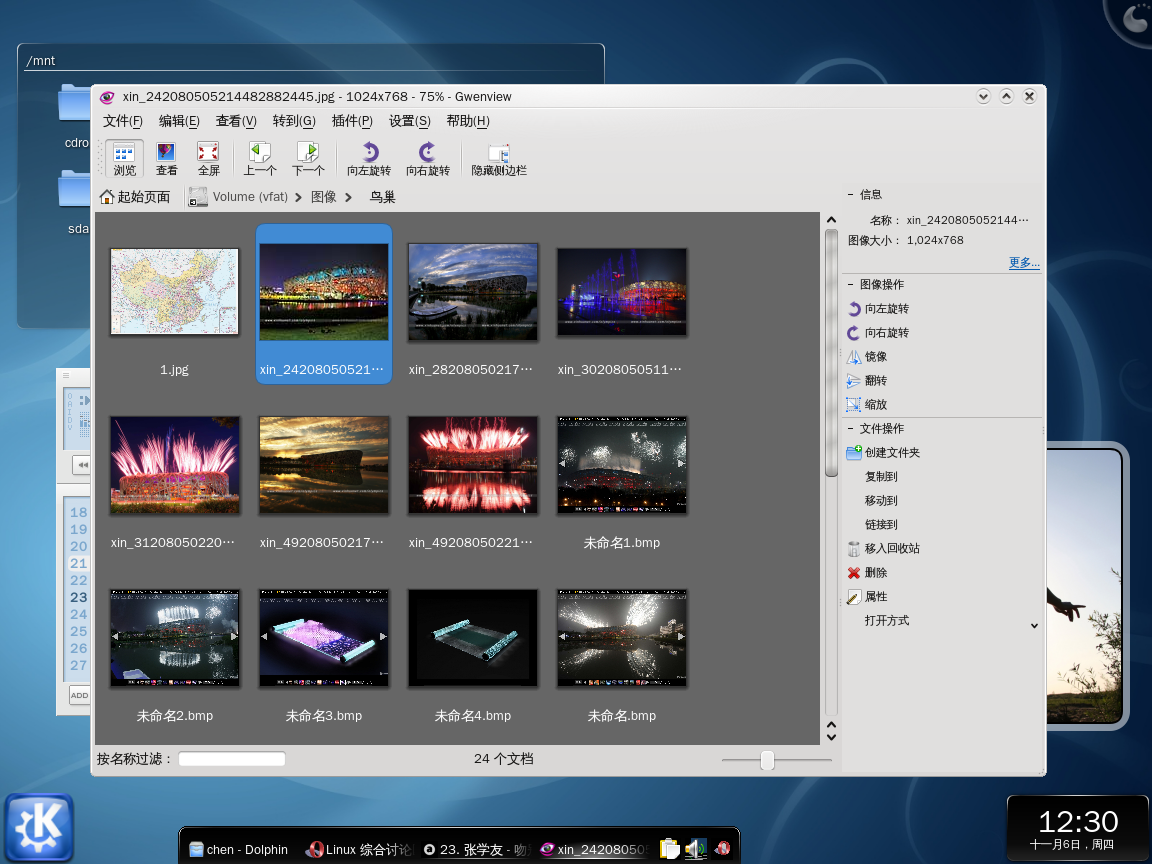Switch to Browse (浏览) mode
Image resolution: width=1152 pixels, height=864 pixels.
124,159
